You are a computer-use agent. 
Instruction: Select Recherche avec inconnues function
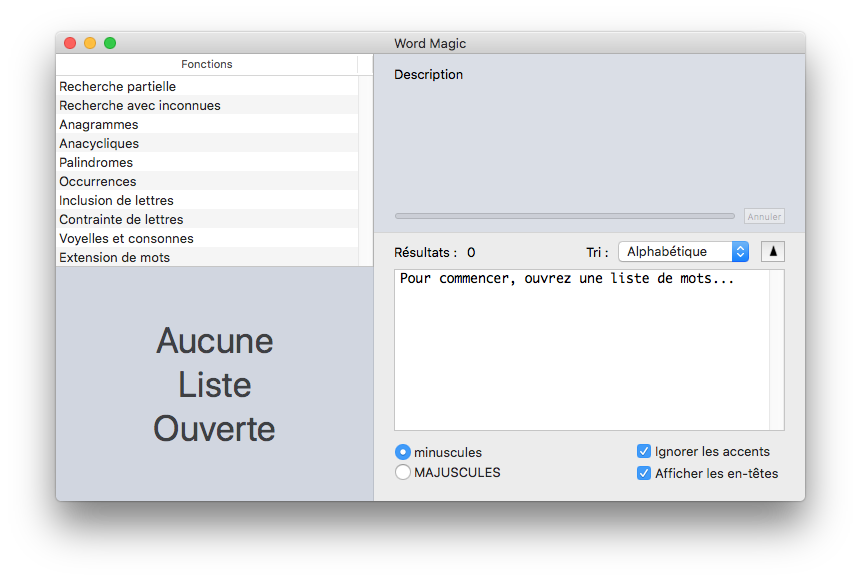coord(140,106)
